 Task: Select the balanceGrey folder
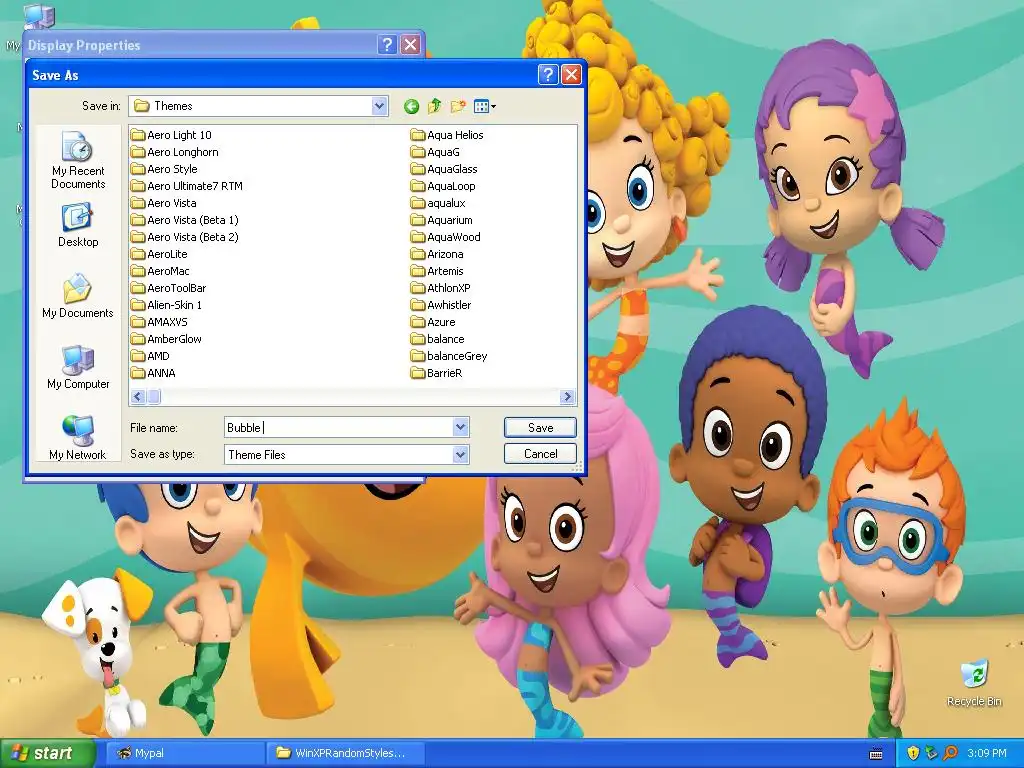point(449,356)
